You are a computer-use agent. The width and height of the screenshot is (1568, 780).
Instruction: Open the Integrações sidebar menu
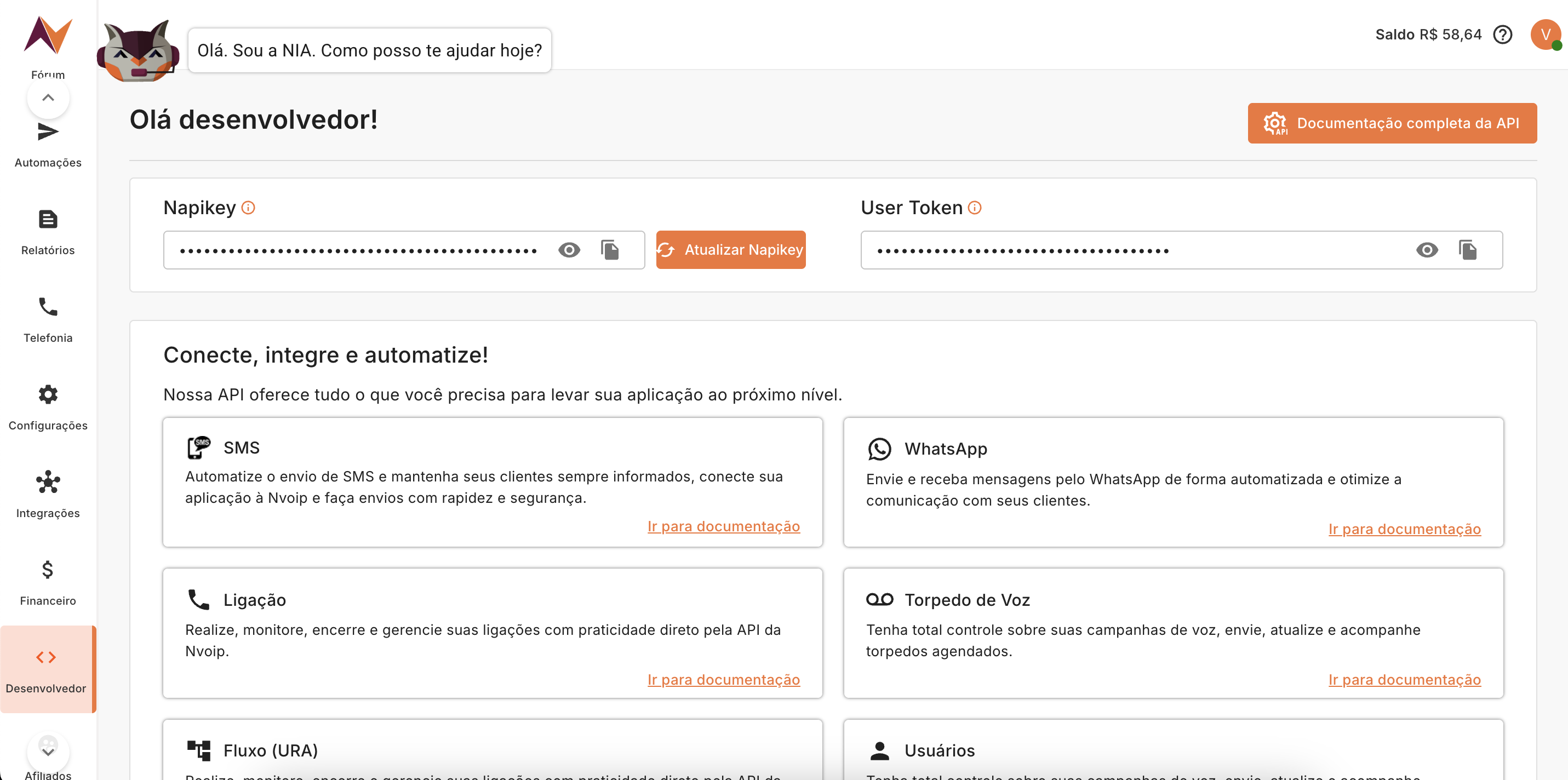tap(48, 495)
